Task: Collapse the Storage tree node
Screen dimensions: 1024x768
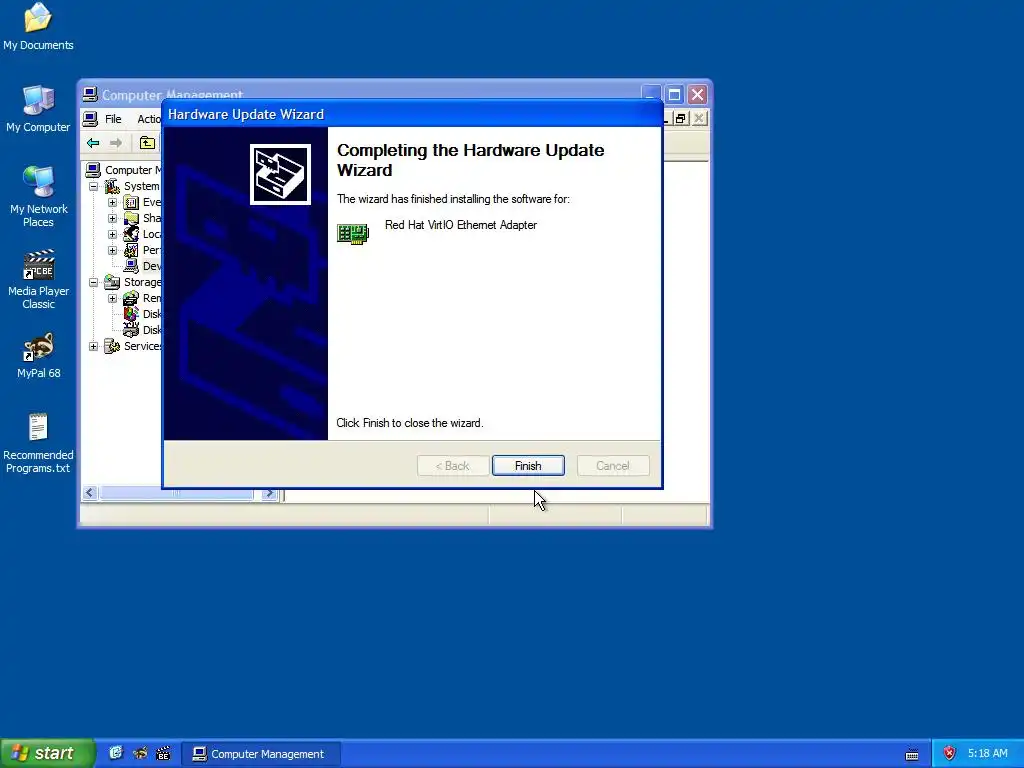Action: (93, 282)
